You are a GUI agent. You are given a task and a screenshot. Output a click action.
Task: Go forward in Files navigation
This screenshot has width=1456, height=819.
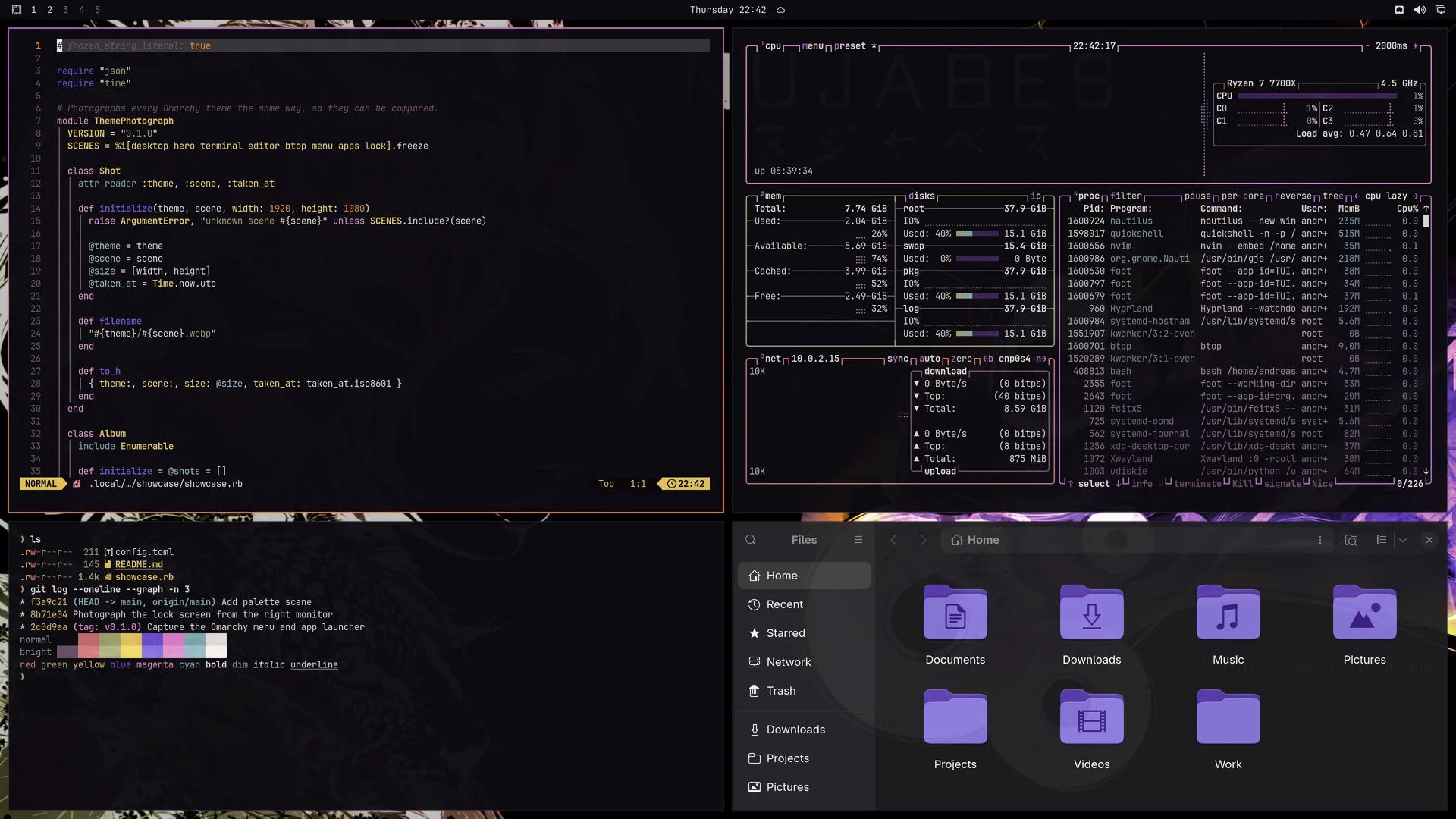pos(923,540)
